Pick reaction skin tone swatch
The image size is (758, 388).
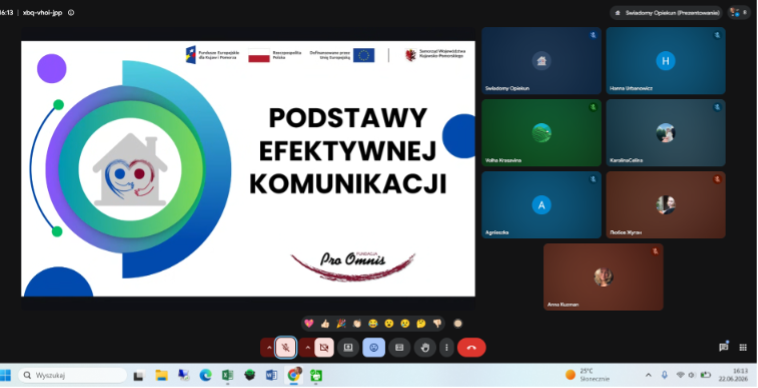pyautogui.click(x=458, y=323)
